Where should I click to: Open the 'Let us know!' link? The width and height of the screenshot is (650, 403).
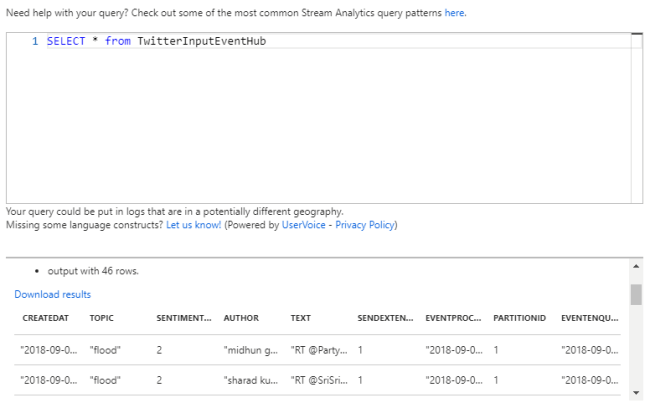193,225
